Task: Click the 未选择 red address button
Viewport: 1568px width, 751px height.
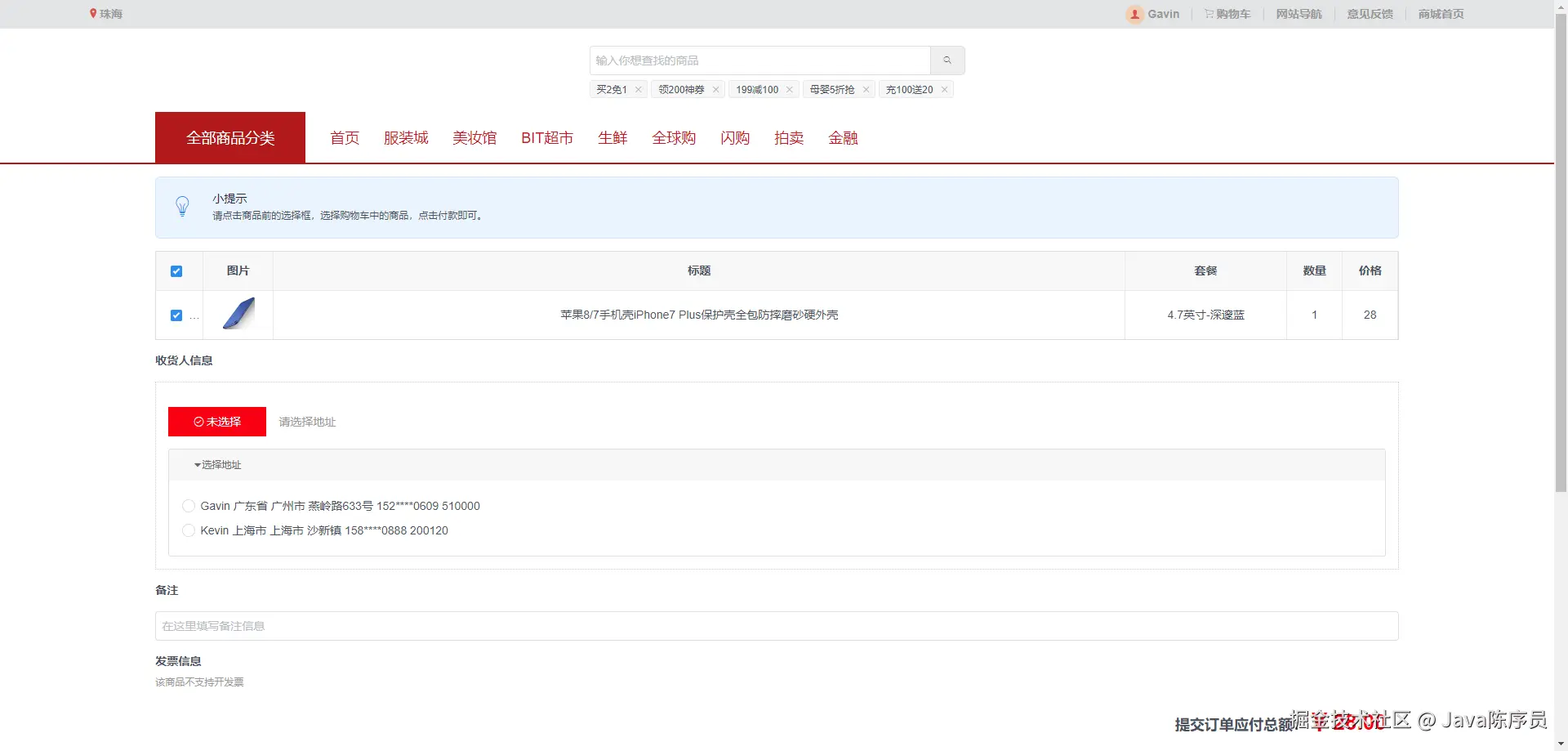Action: click(x=217, y=422)
